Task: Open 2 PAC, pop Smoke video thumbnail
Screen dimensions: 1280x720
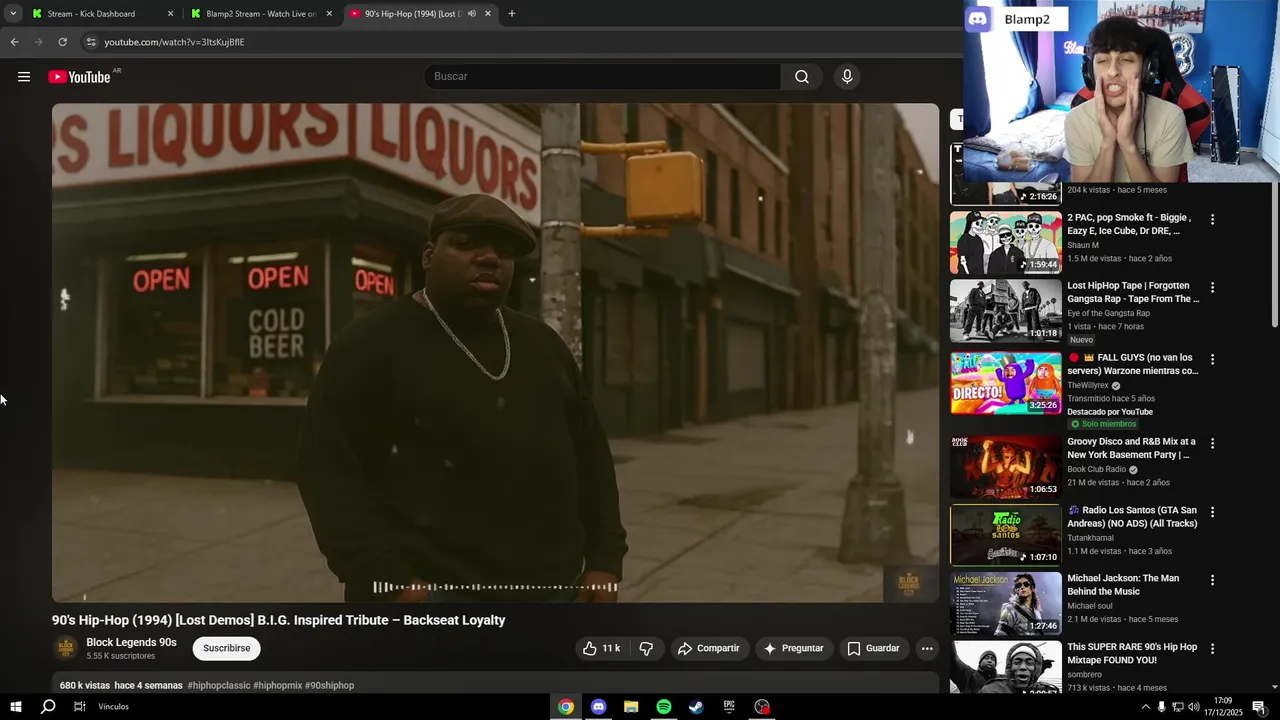Action: click(x=1005, y=242)
